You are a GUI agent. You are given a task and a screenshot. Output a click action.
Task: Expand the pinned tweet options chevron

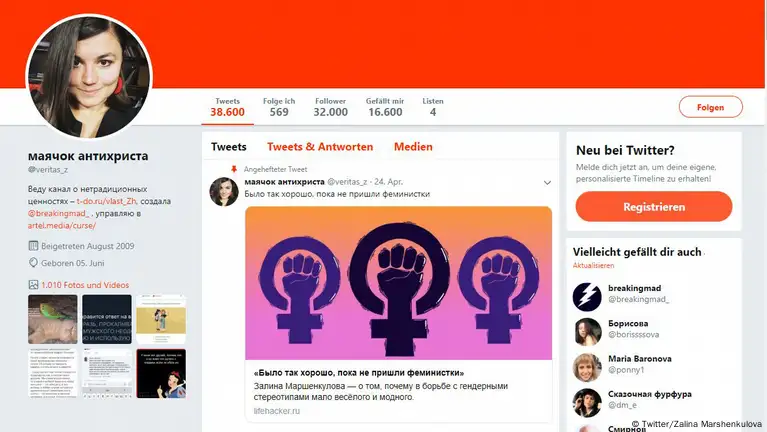pos(547,182)
